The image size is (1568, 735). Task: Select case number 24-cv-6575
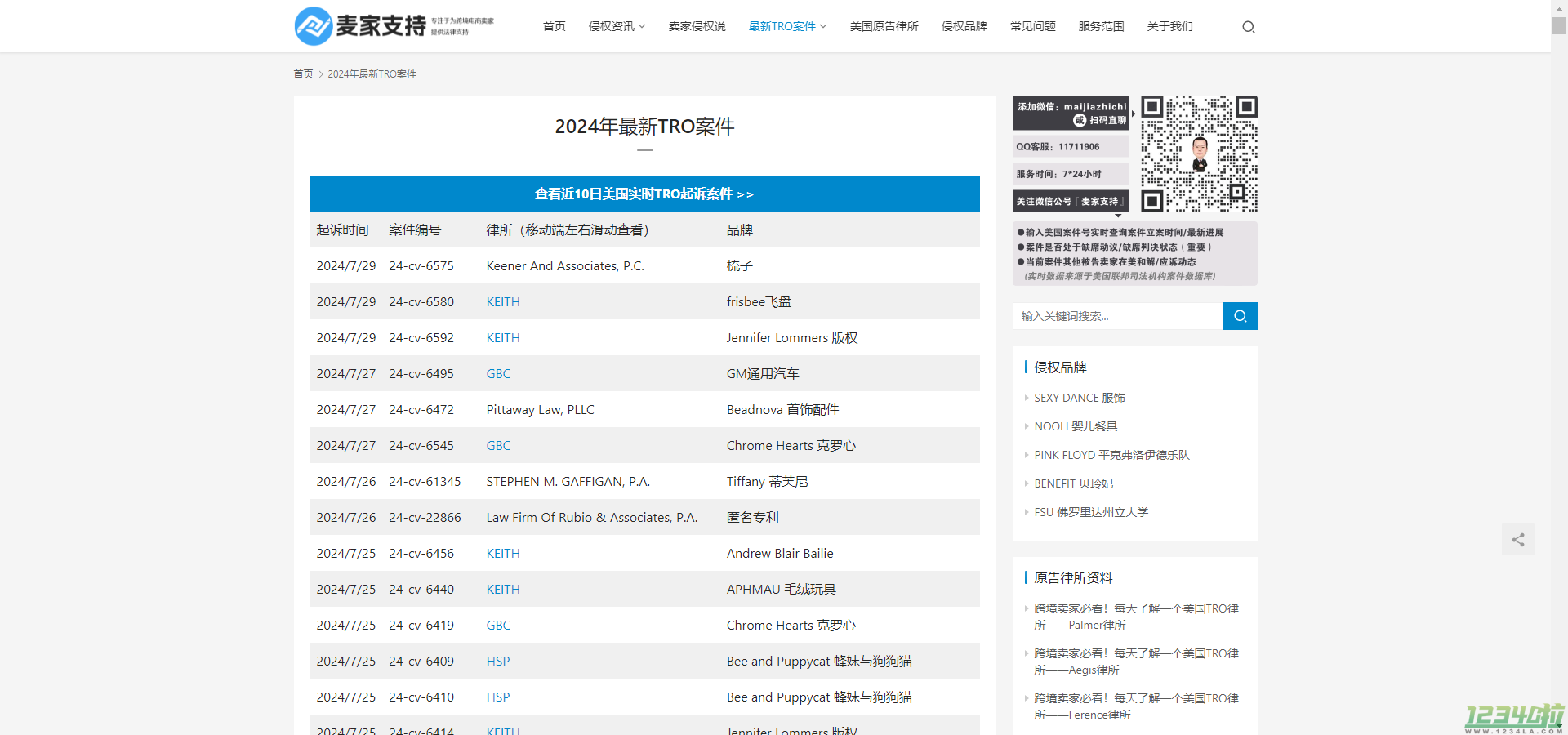pos(421,265)
